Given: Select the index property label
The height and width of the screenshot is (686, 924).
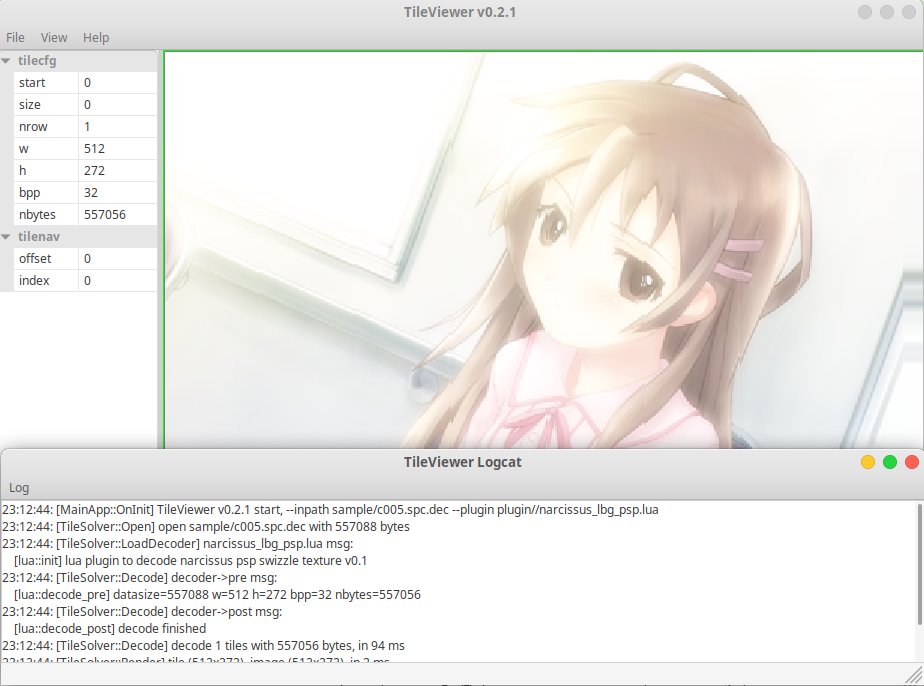Looking at the screenshot, I should click(x=46, y=281).
